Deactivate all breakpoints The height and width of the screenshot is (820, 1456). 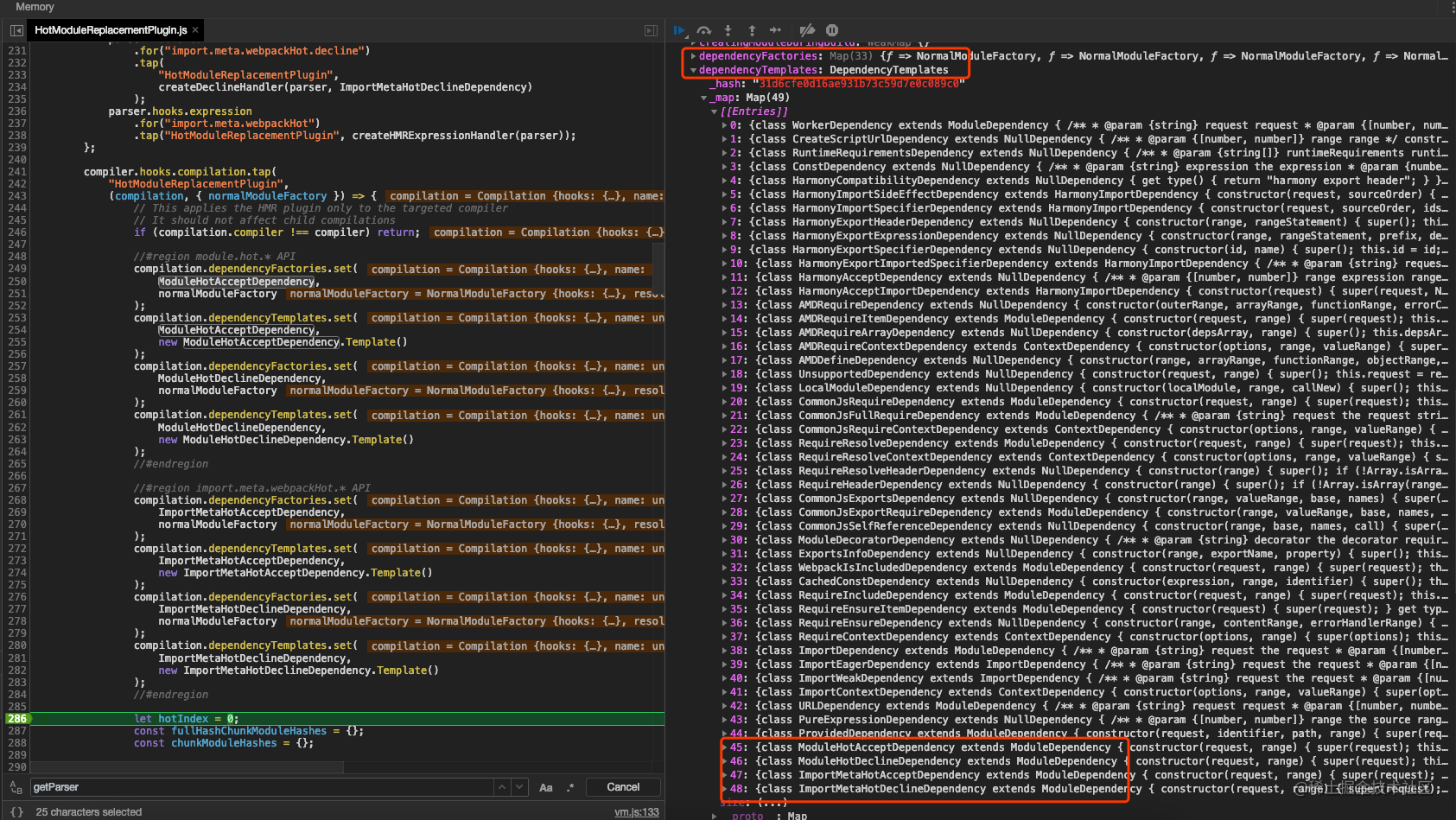tap(807, 30)
